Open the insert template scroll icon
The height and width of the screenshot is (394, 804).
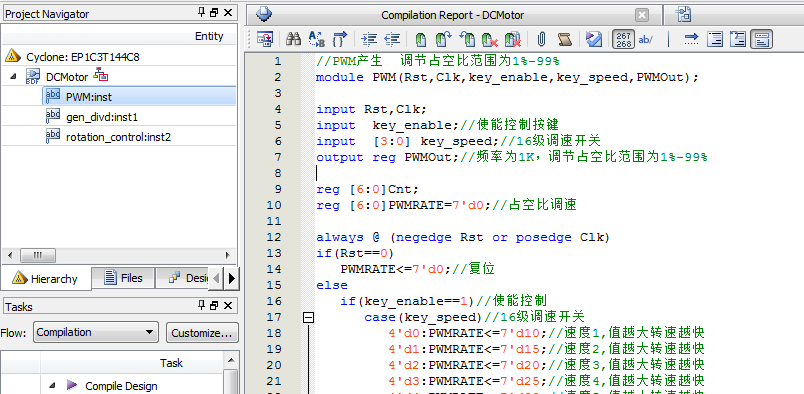pyautogui.click(x=565, y=40)
